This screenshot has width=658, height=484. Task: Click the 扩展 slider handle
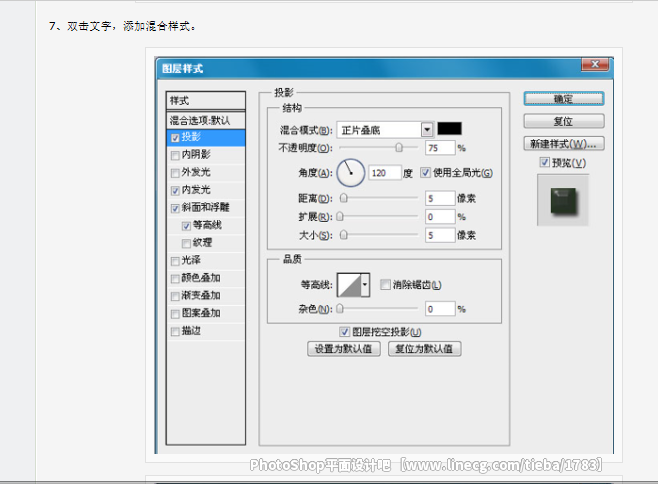[340, 216]
